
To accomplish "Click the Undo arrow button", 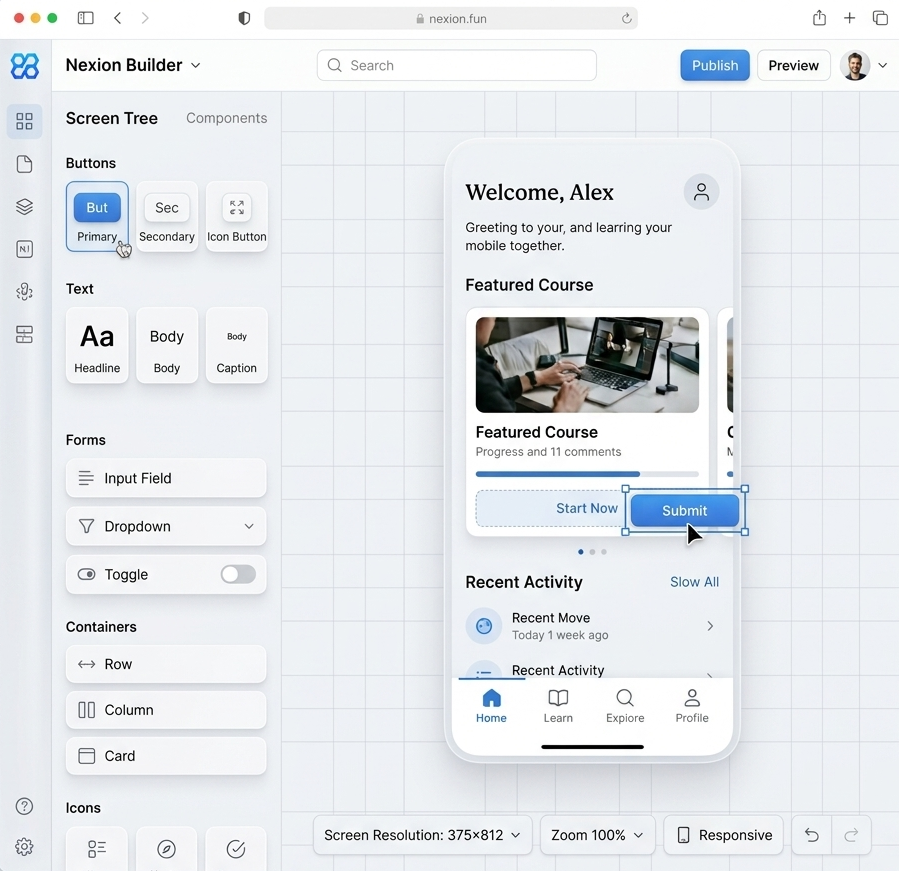I will pyautogui.click(x=811, y=835).
